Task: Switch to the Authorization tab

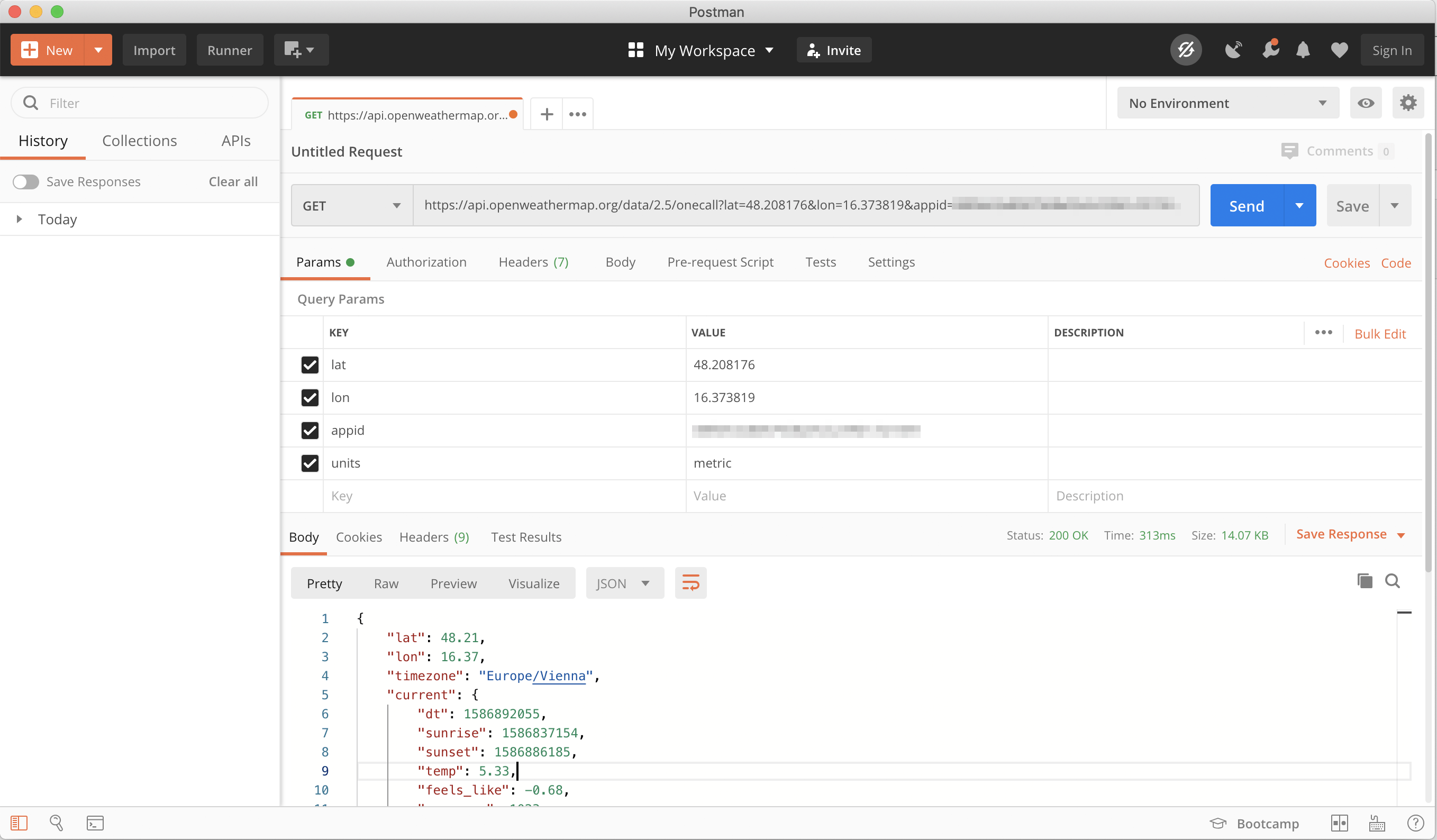Action: [426, 262]
